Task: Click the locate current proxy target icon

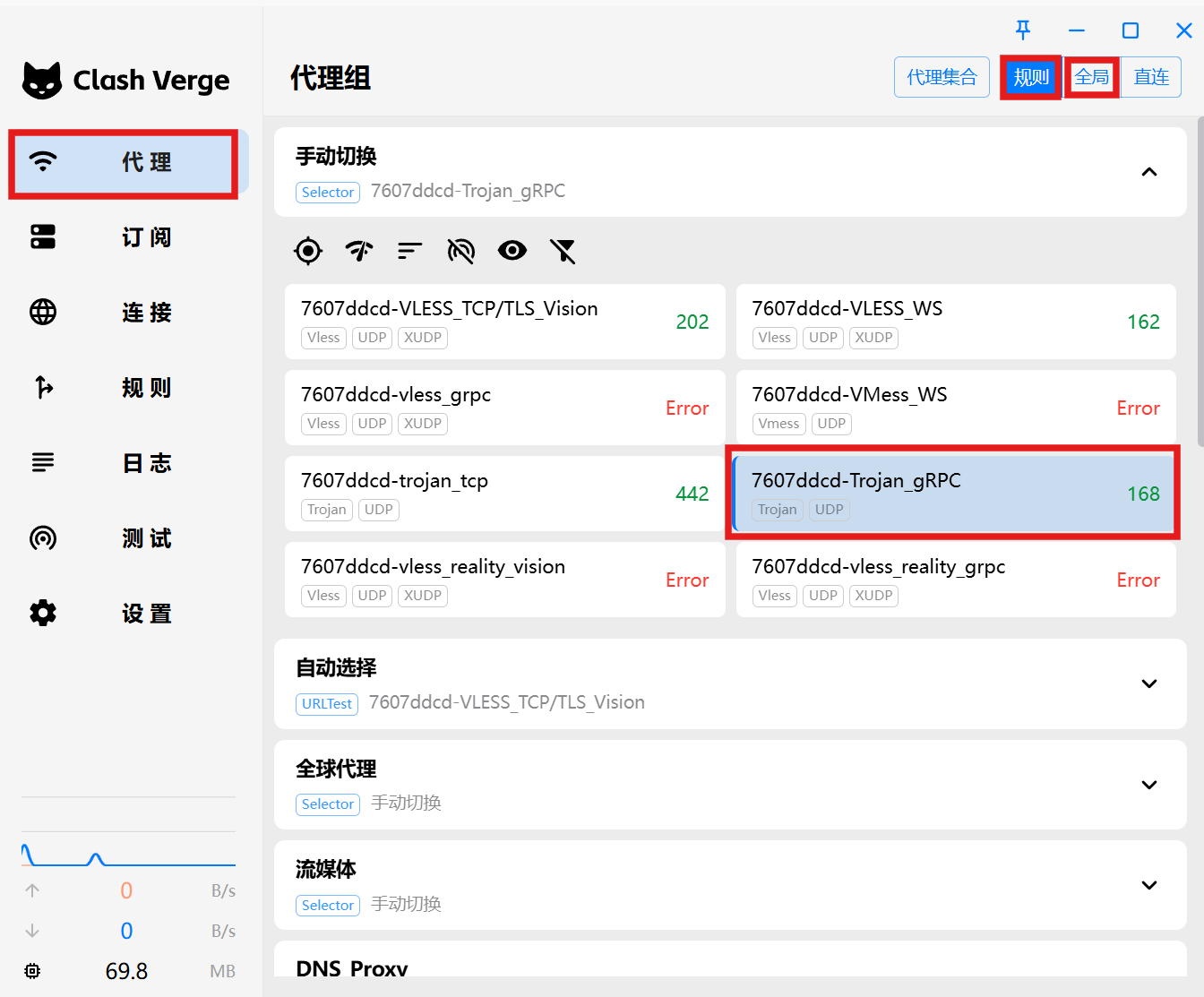Action: [x=308, y=251]
